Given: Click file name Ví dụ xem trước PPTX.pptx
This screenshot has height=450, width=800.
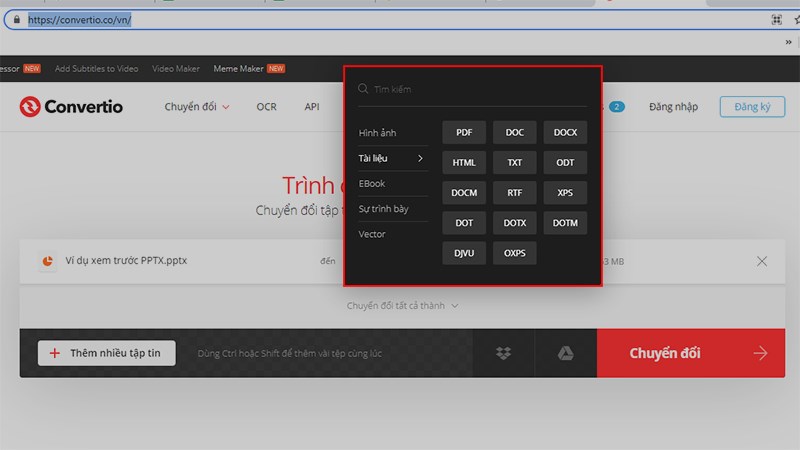Looking at the screenshot, I should [126, 260].
